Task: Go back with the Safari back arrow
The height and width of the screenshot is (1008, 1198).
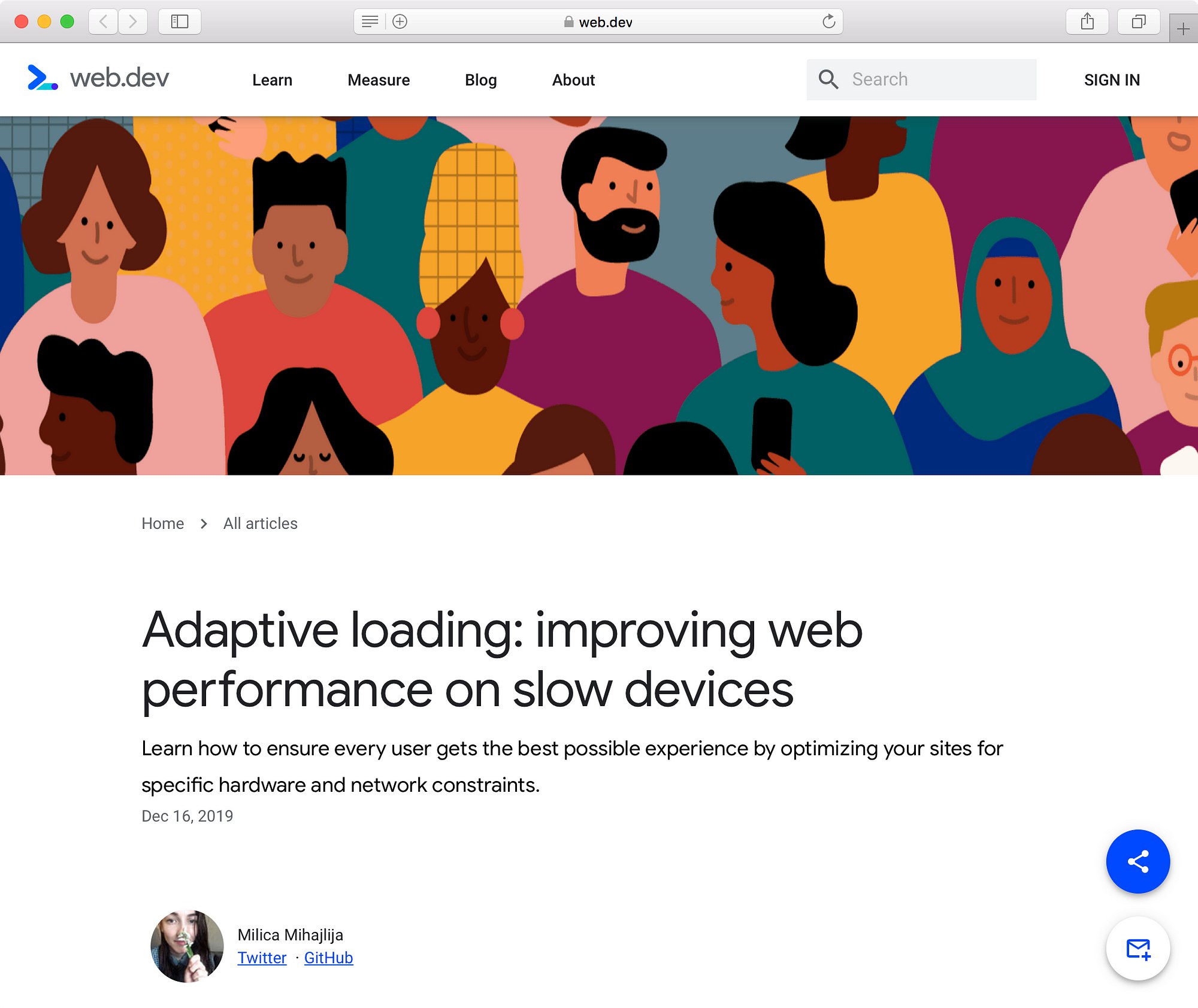Action: [104, 22]
